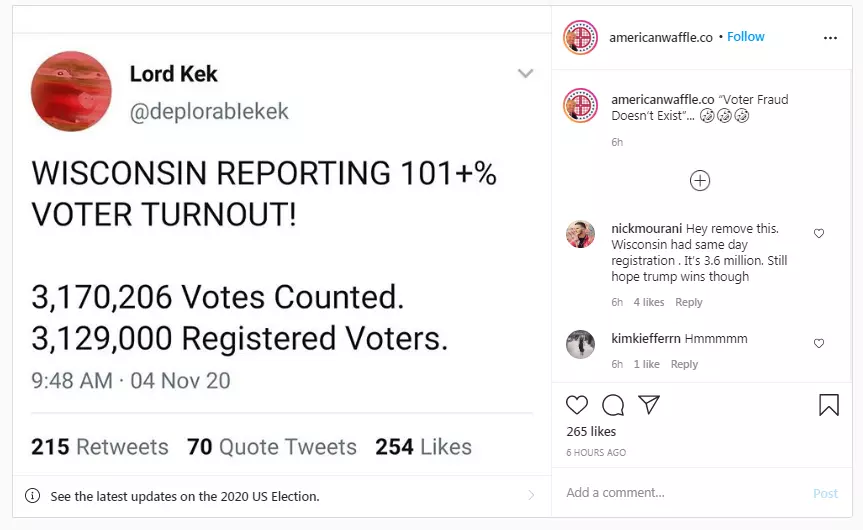Open the 2020 US Election updates arrow
Screen dimensions: 863x530
[531, 495]
